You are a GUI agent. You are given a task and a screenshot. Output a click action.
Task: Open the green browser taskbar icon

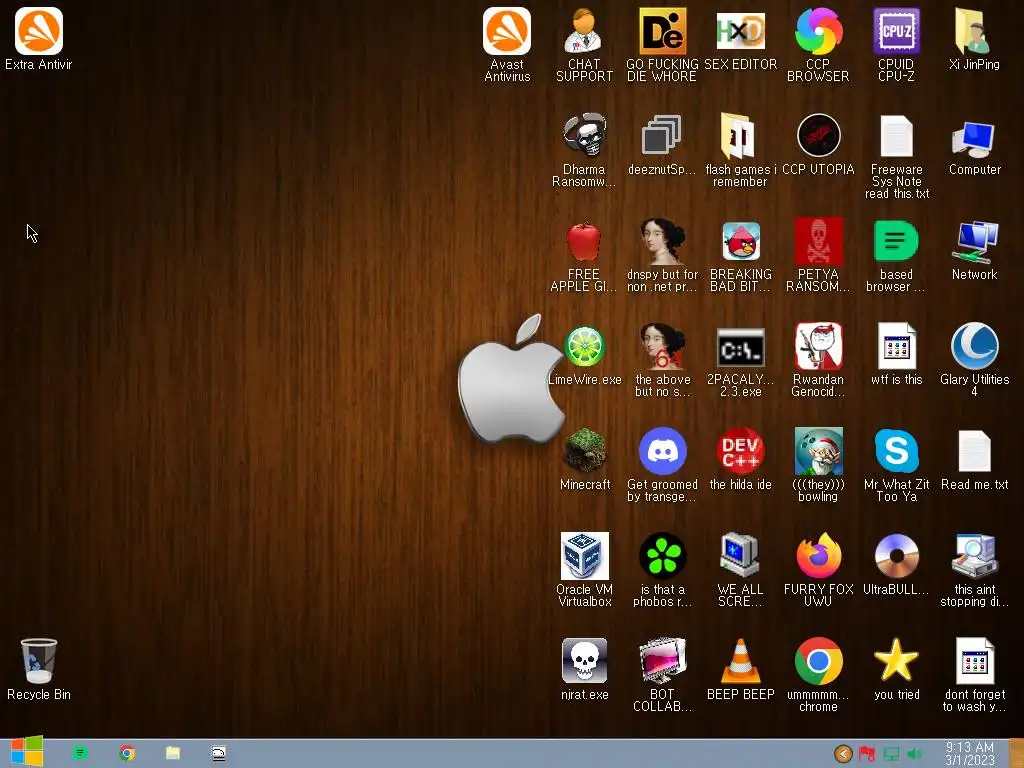80,753
